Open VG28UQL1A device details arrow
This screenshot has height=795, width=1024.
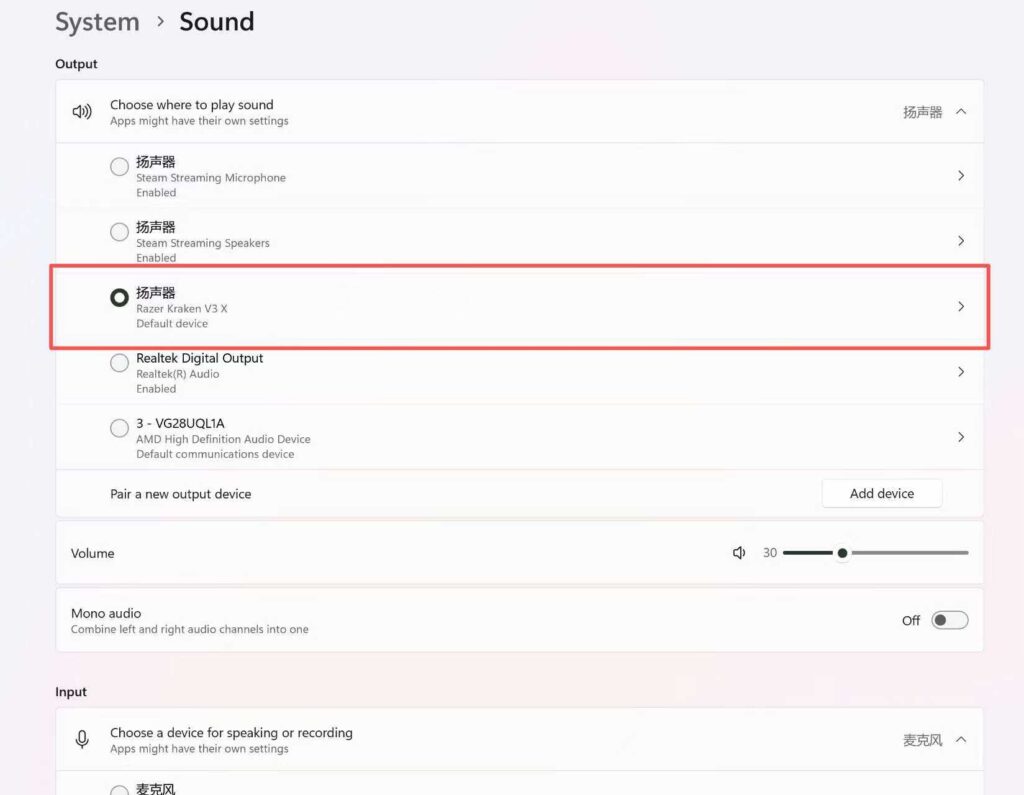click(961, 437)
